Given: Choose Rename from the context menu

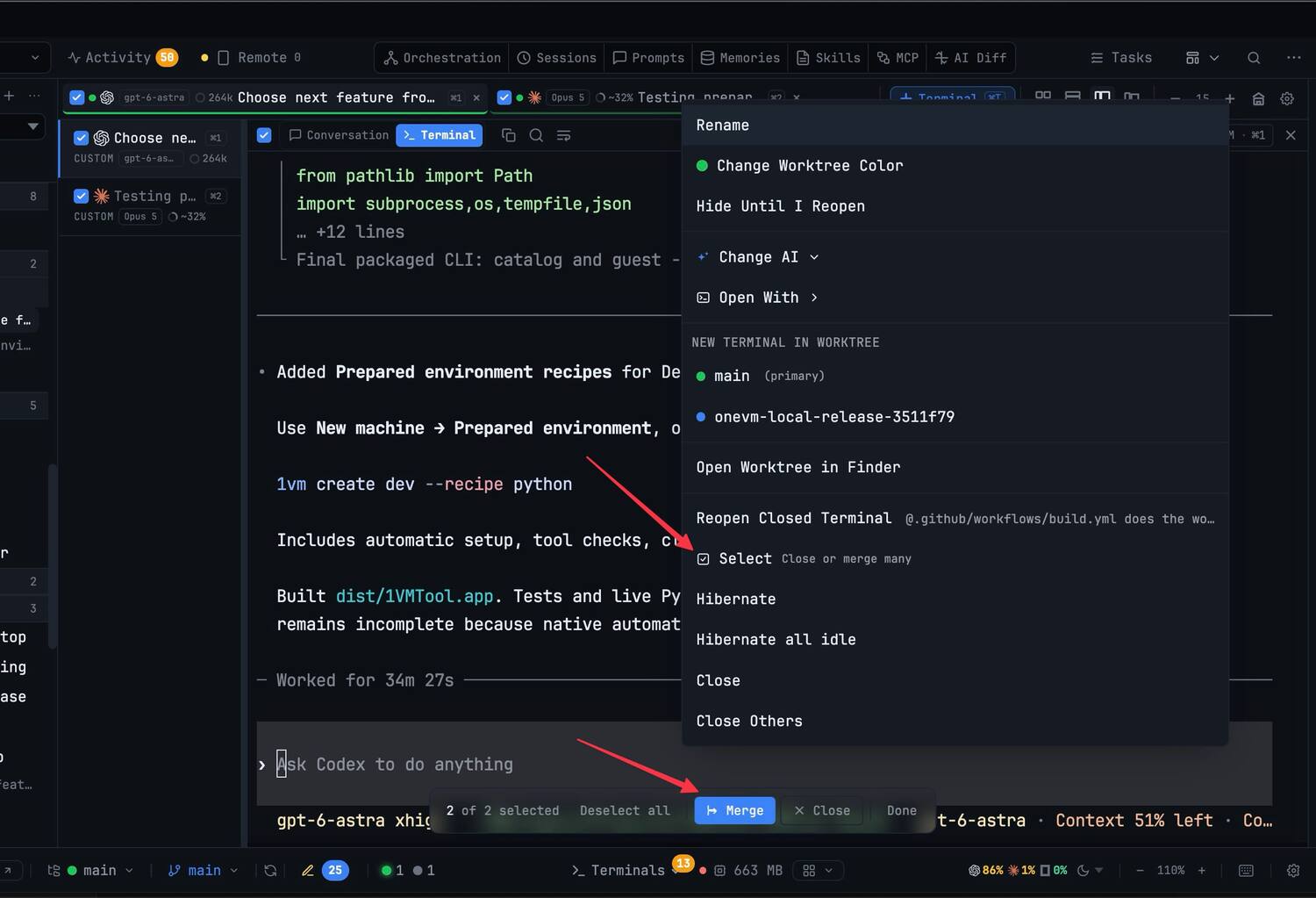Looking at the screenshot, I should 955,125.
